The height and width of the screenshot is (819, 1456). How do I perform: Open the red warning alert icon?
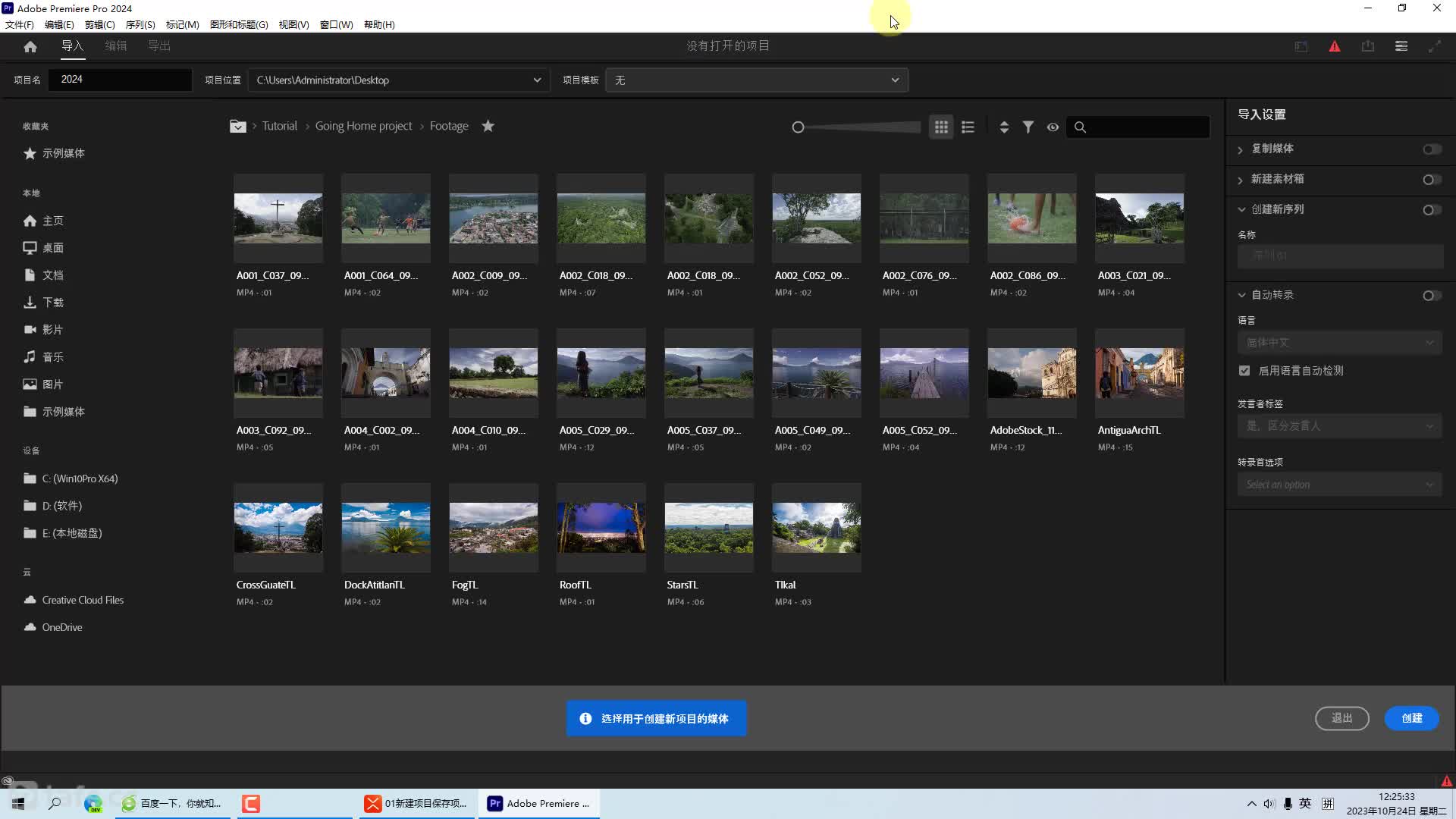click(1335, 46)
